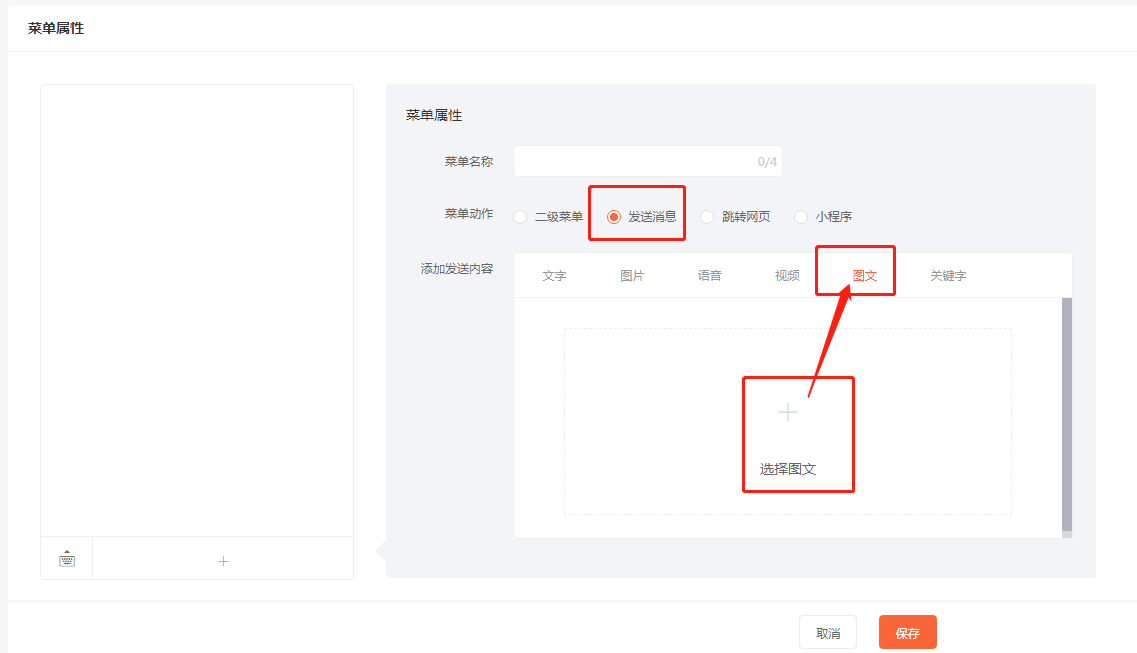Select the 二级菜单 radio button
Image resolution: width=1137 pixels, height=653 pixels.
[520, 217]
